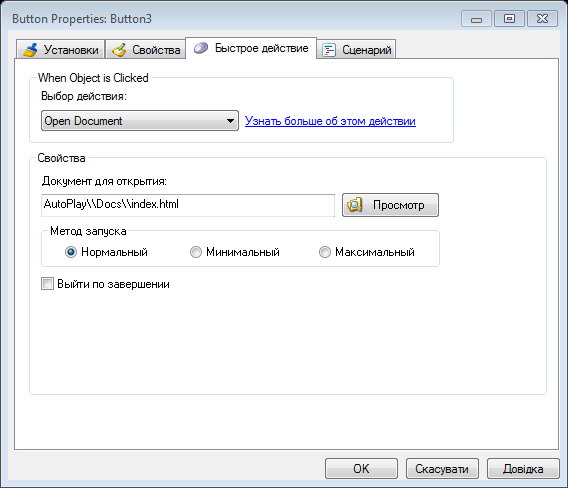
Task: Confirm with the OK button
Action: coord(361,468)
